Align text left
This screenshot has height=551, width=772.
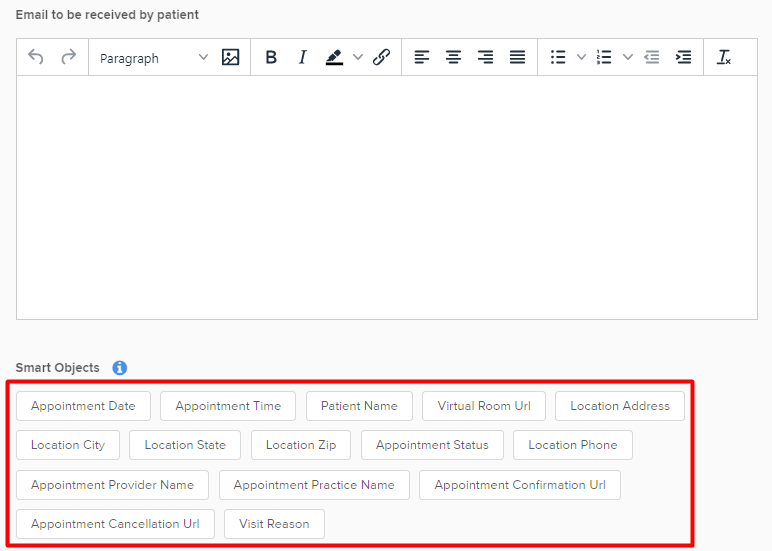421,57
